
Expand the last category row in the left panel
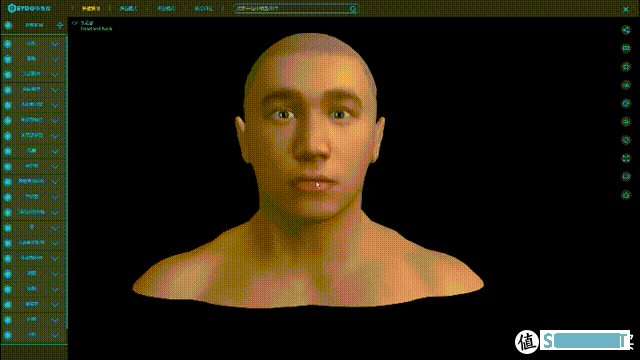point(55,335)
